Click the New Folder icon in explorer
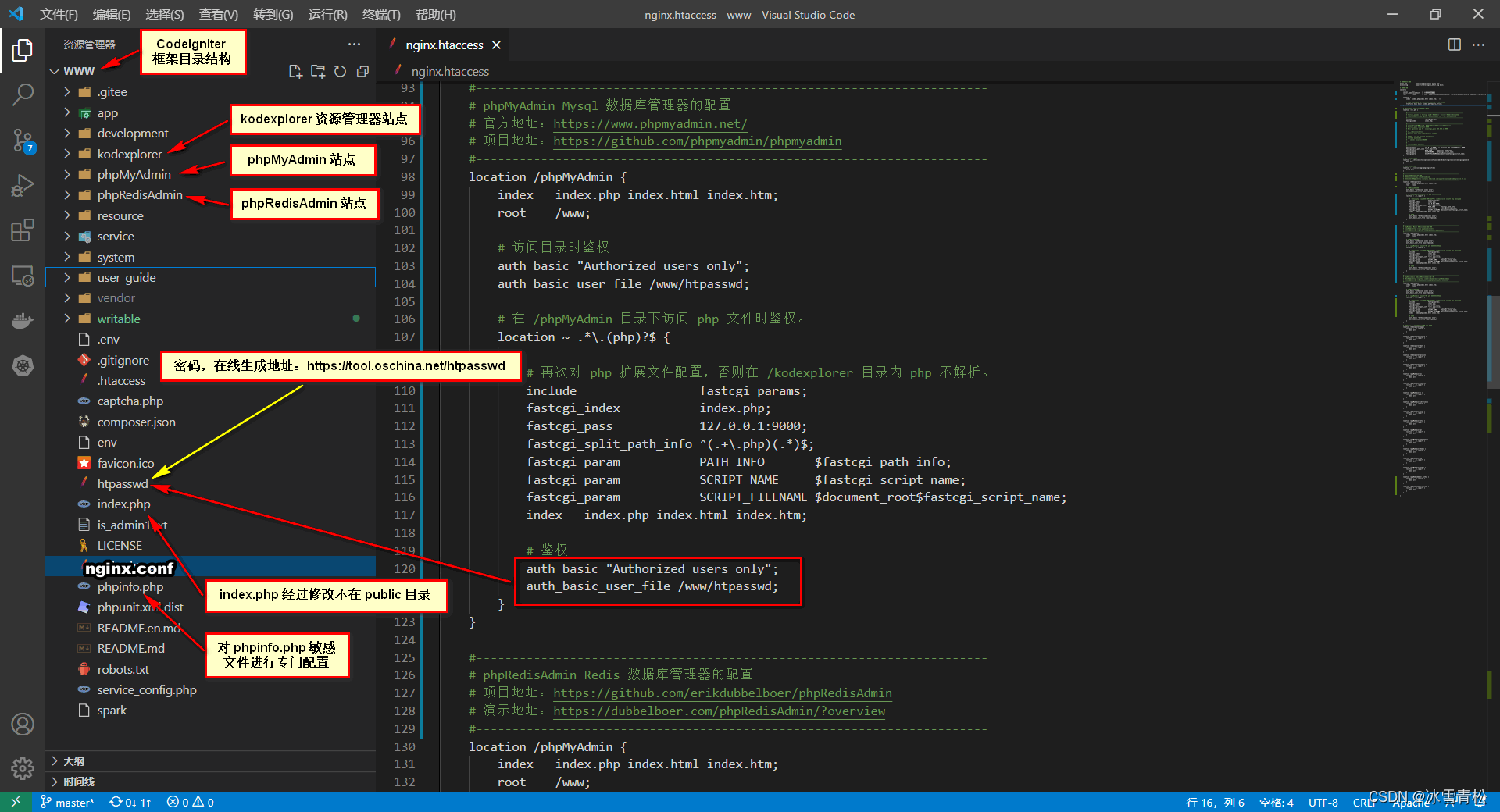The width and height of the screenshot is (1500, 812). pos(318,71)
